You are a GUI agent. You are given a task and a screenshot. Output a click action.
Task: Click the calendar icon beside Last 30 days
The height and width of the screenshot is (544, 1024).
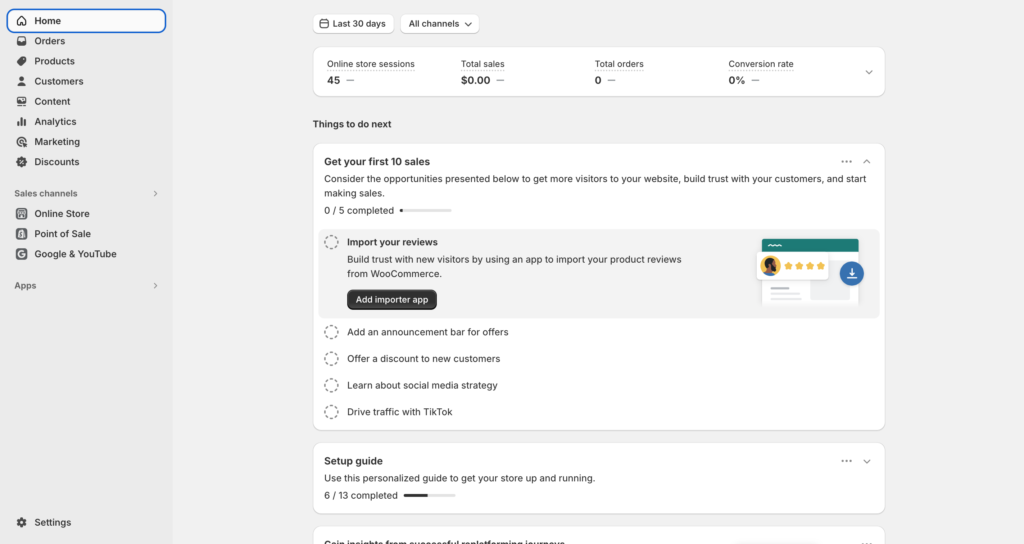324,24
